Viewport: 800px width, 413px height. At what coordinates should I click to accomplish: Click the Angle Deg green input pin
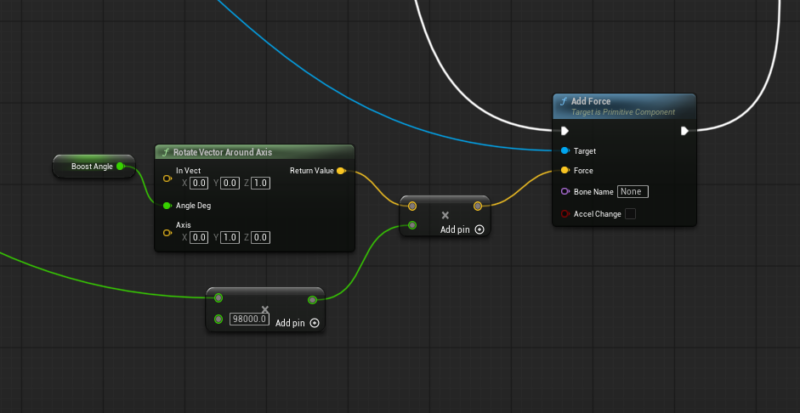[168, 205]
